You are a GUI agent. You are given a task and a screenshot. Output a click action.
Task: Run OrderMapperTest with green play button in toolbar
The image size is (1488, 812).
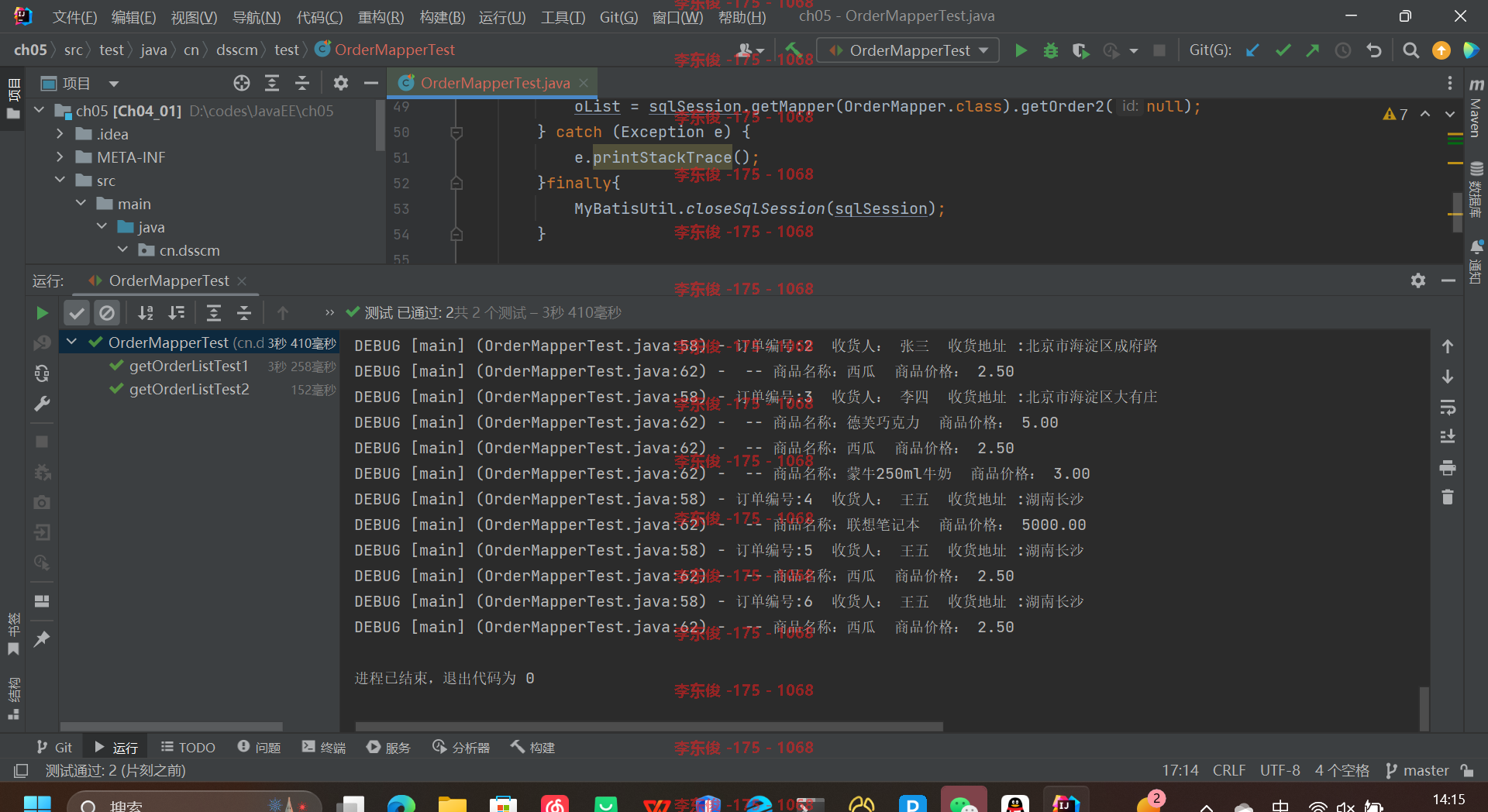pyautogui.click(x=1021, y=50)
